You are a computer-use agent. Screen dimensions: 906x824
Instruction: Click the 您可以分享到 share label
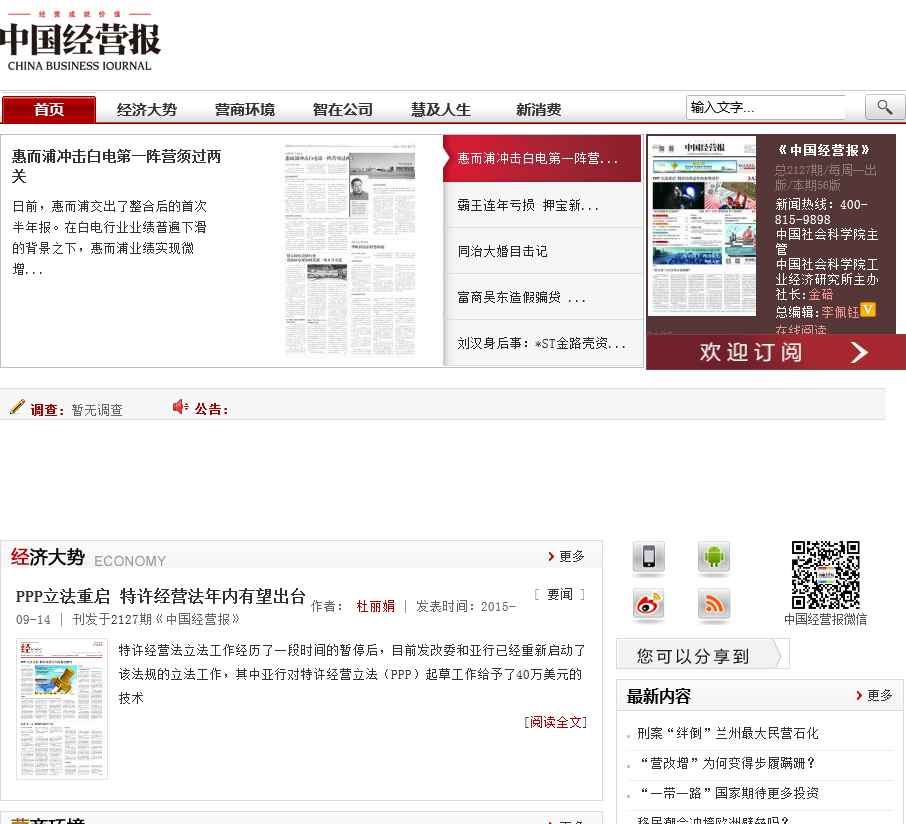pyautogui.click(x=703, y=655)
